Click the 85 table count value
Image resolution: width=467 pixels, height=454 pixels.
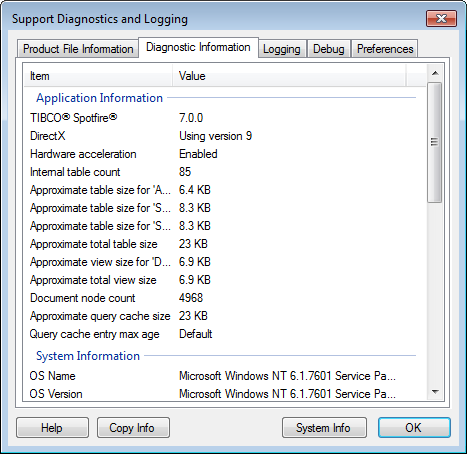point(185,172)
